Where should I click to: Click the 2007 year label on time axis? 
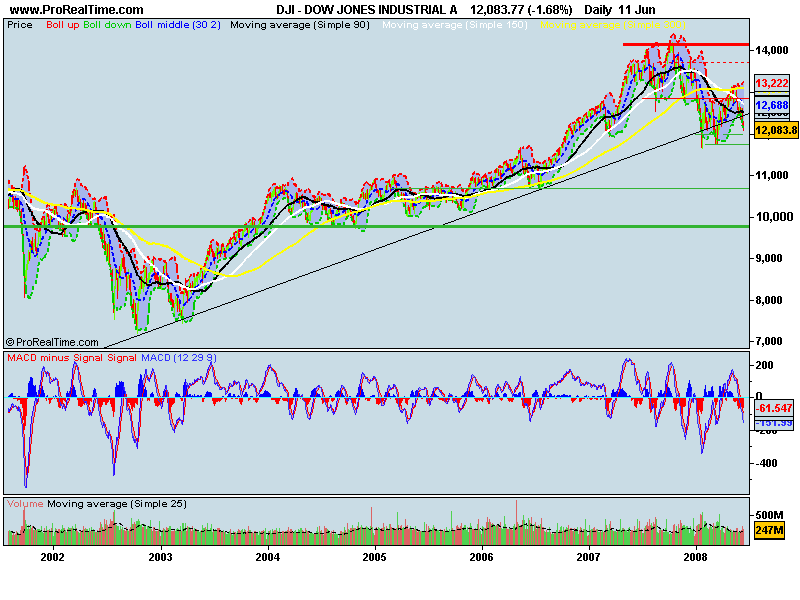[588, 557]
